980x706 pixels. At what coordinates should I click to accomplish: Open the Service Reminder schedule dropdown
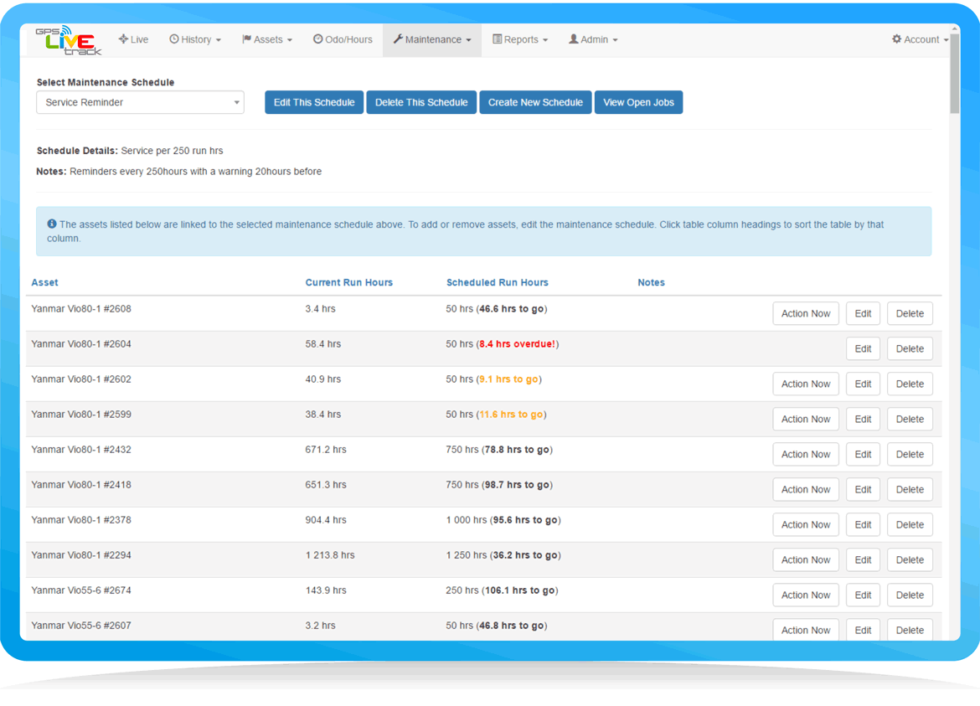coord(139,102)
